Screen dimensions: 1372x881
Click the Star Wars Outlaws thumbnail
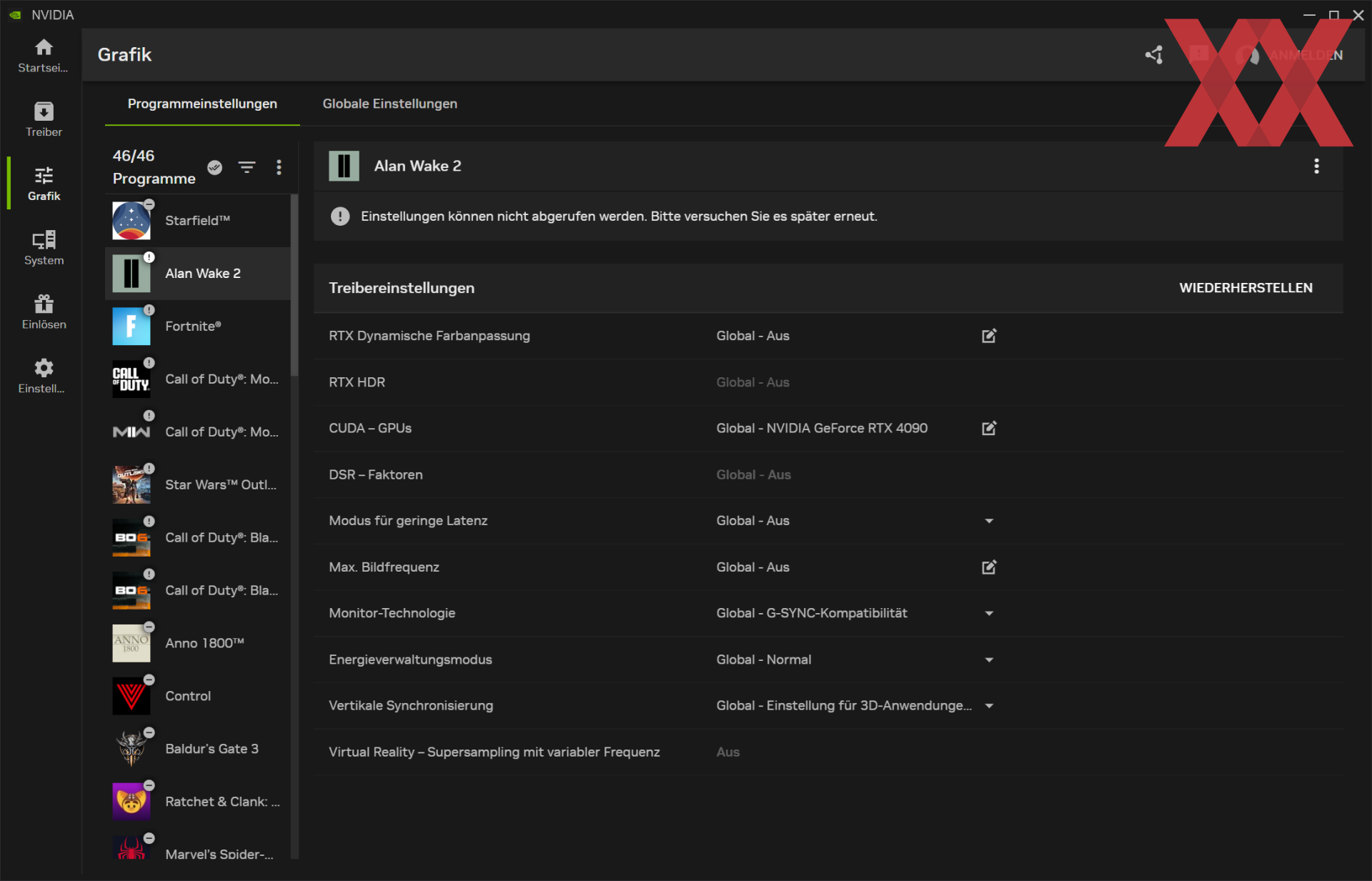point(131,484)
